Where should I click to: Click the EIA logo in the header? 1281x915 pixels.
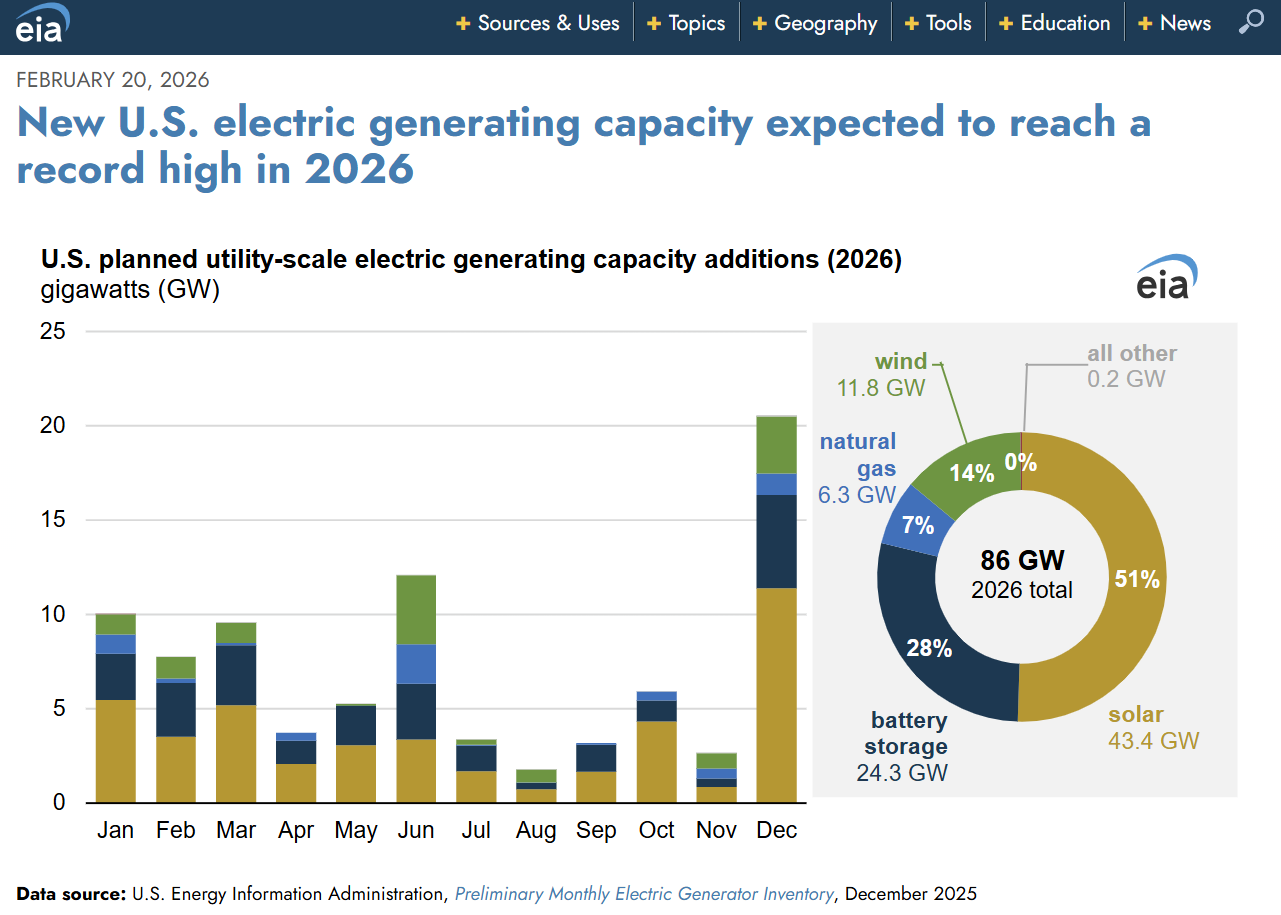43,24
